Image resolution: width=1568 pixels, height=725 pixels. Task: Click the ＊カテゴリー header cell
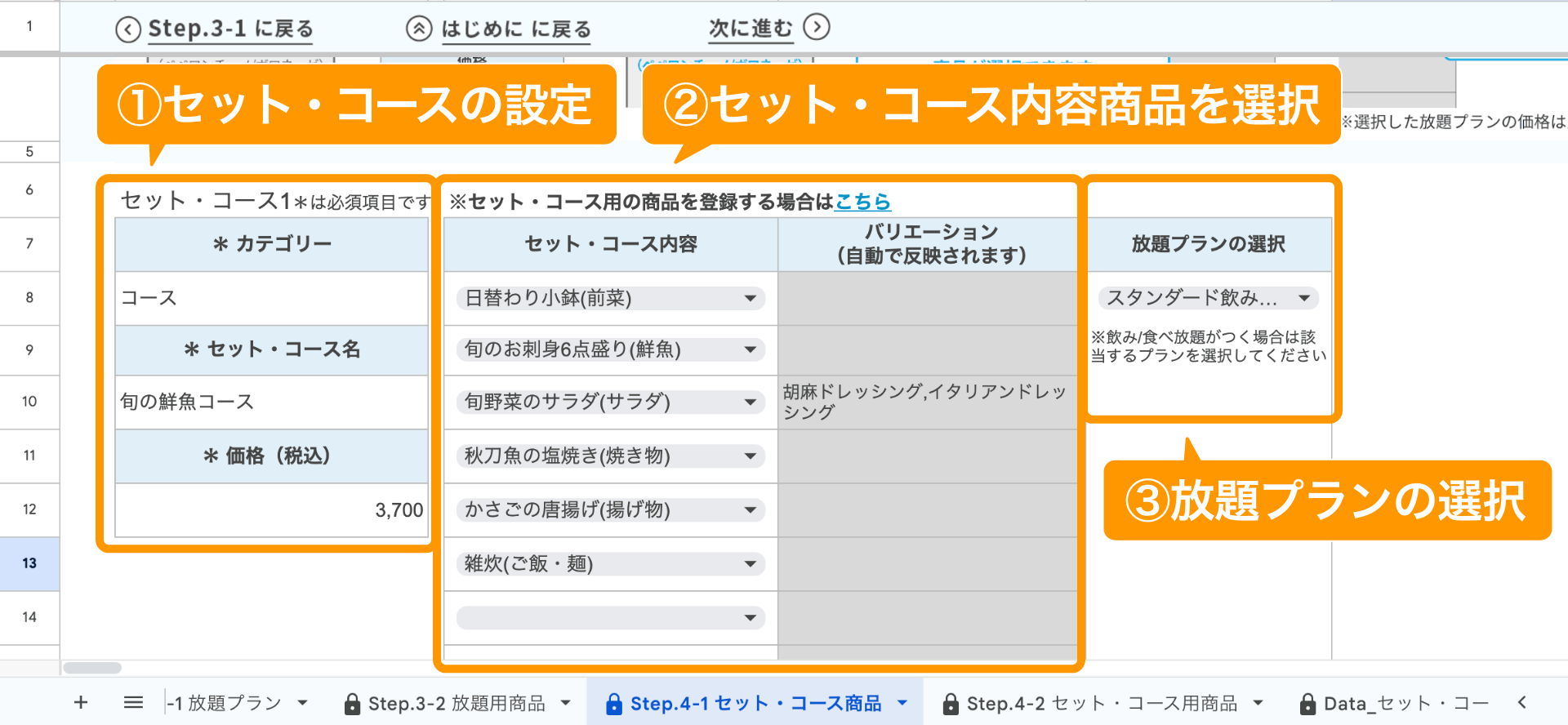coord(272,244)
